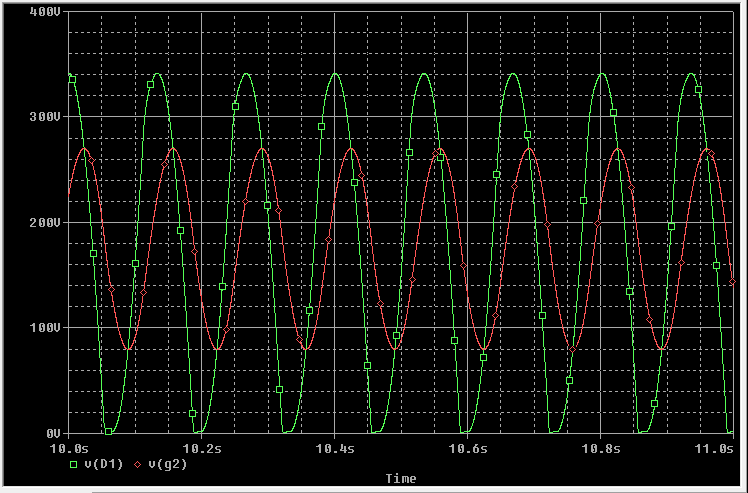Click the 10.8s x-axis tick label
Image resolution: width=748 pixels, height=493 pixels.
(600, 450)
